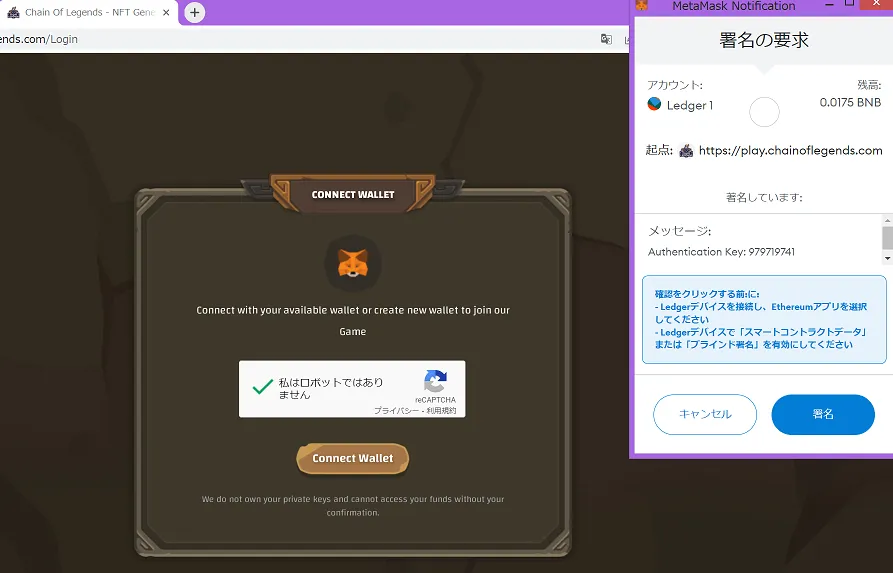Click the message scrollbar down arrow
This screenshot has height=573, width=893.
tap(887, 259)
